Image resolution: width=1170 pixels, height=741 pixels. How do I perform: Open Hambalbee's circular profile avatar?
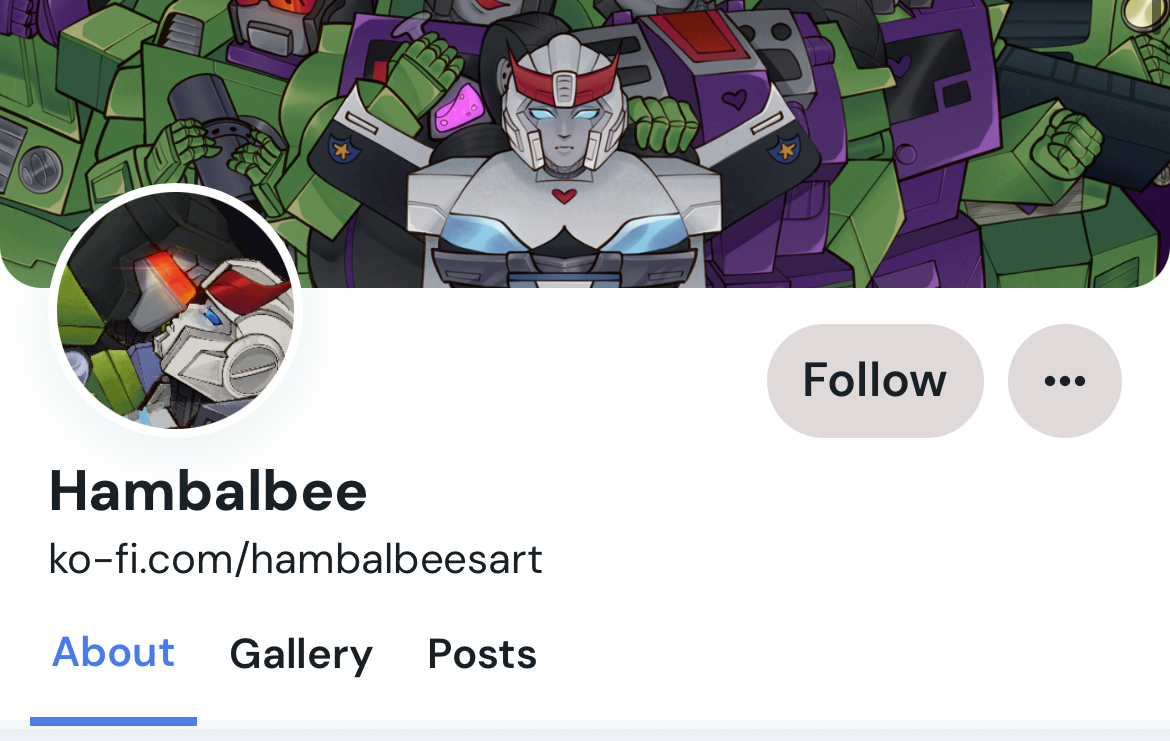coord(175,310)
